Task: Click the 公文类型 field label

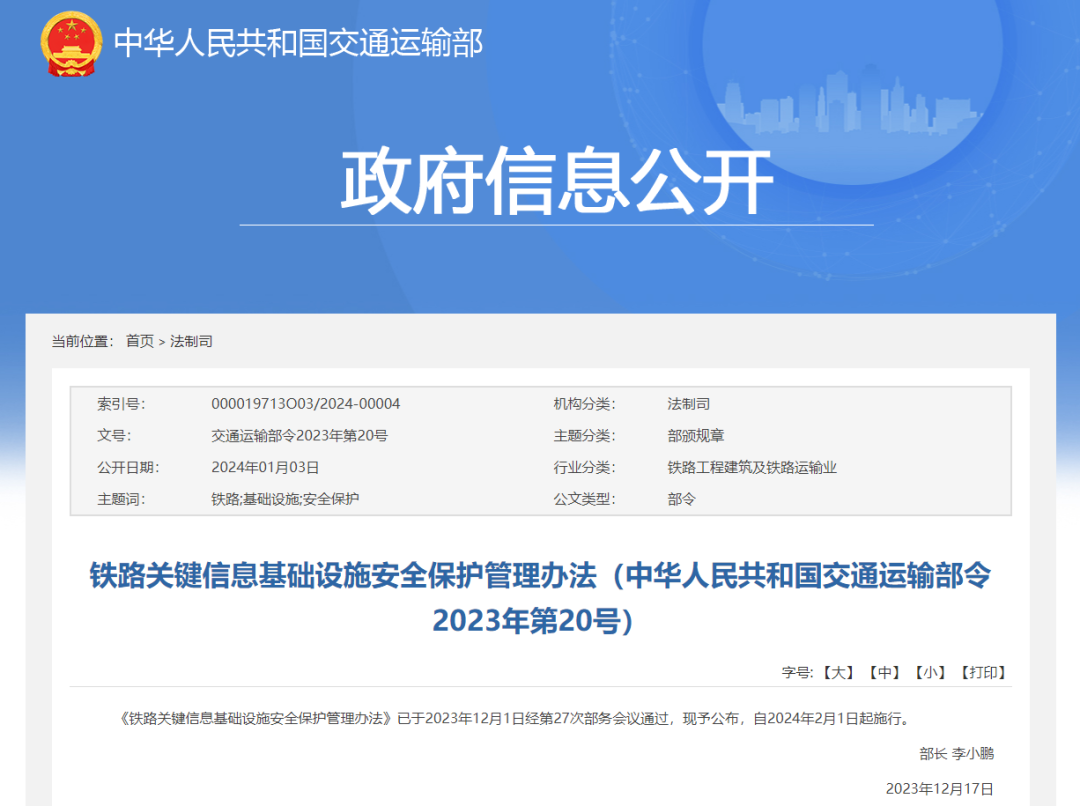Action: coord(585,499)
